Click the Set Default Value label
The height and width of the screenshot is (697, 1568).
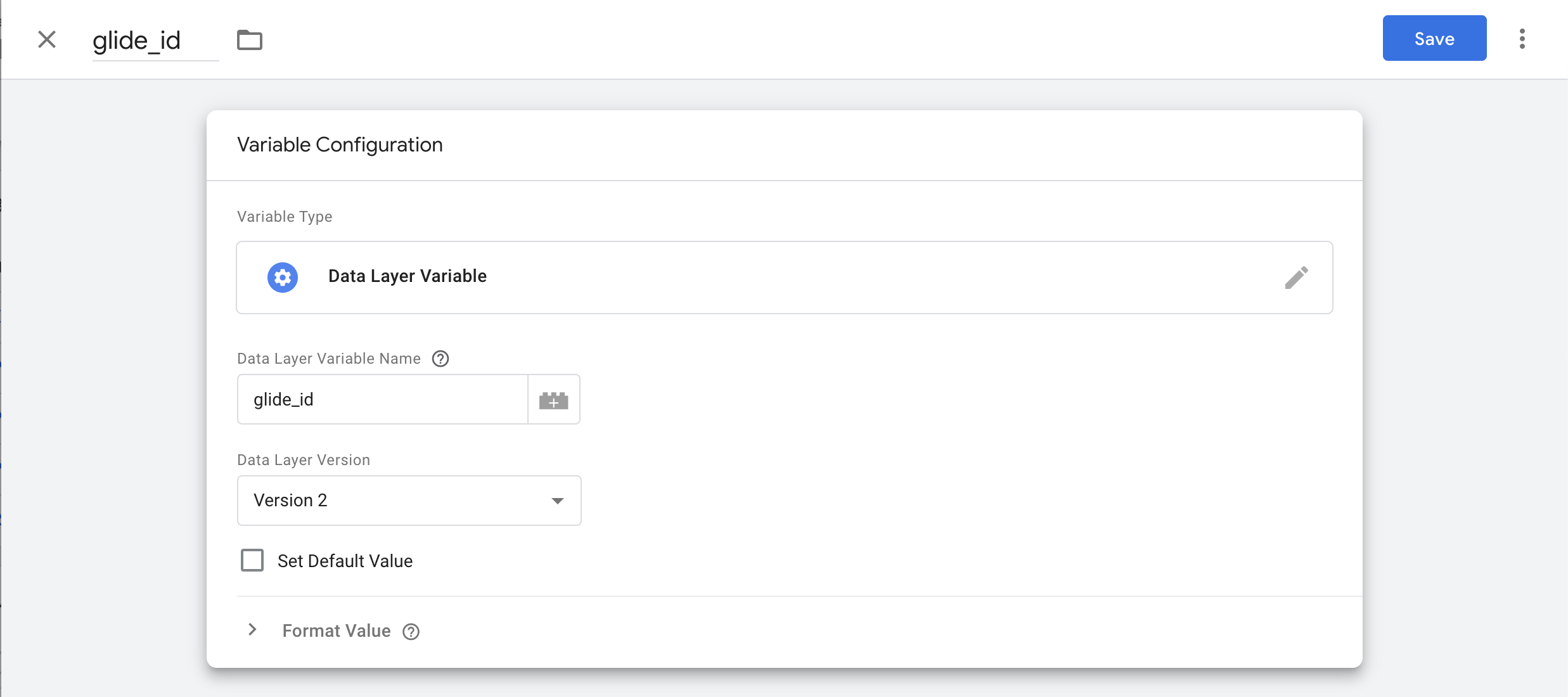click(x=345, y=561)
